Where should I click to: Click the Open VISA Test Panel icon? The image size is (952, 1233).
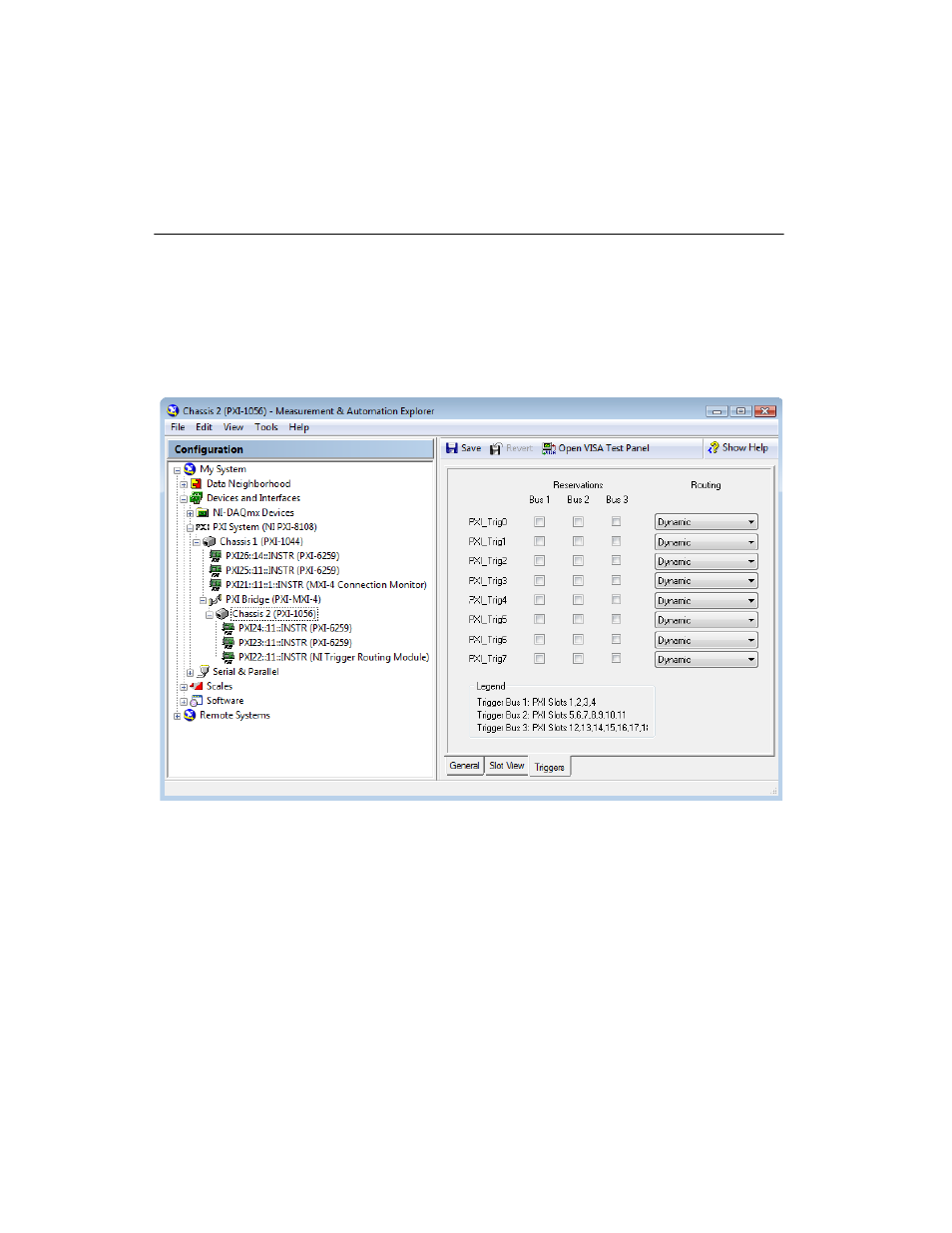[x=549, y=448]
